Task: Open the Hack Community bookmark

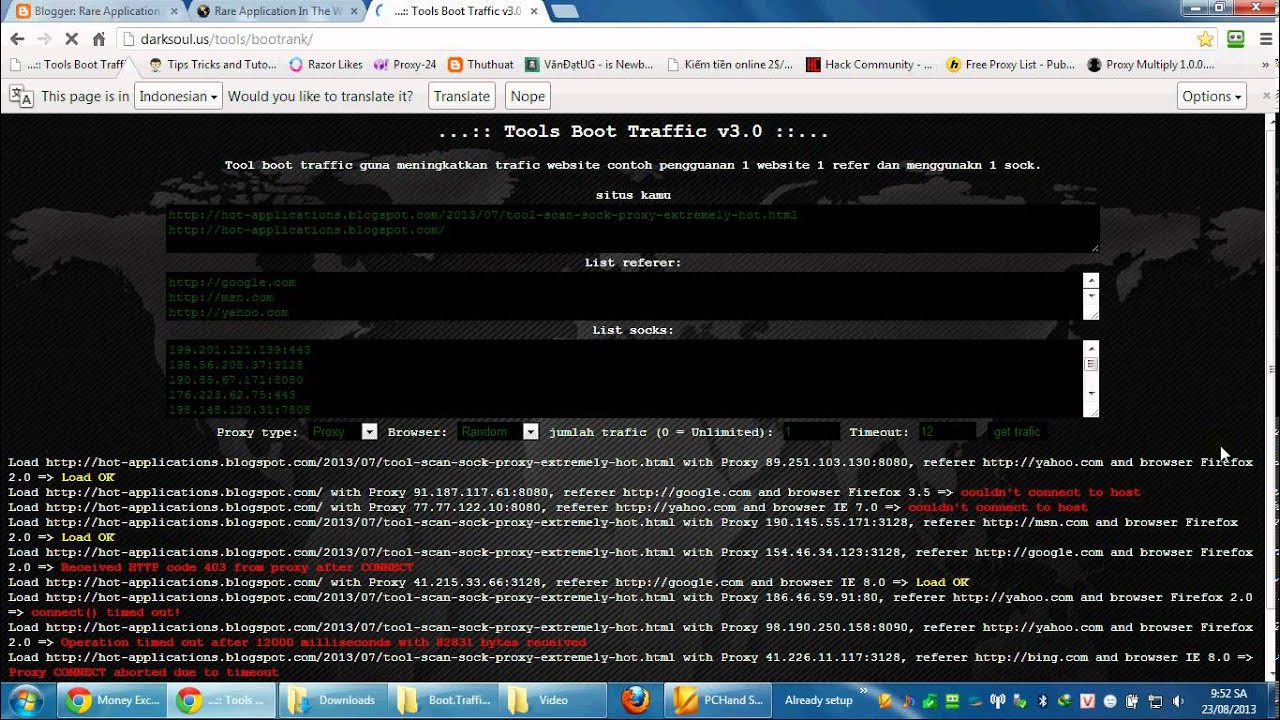Action: point(869,64)
